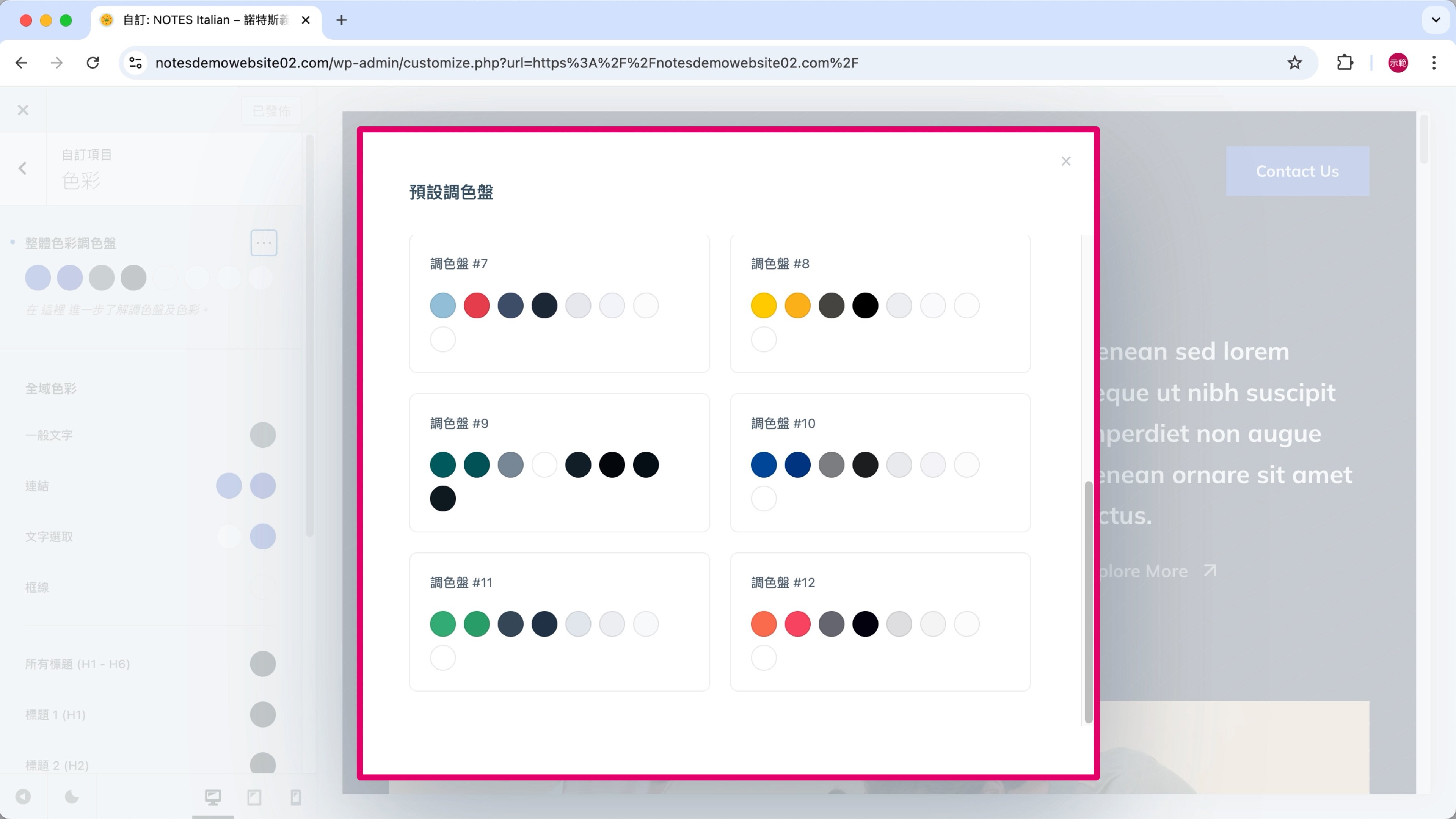
Task: Open Chrome three-dot menu
Action: [x=1433, y=63]
